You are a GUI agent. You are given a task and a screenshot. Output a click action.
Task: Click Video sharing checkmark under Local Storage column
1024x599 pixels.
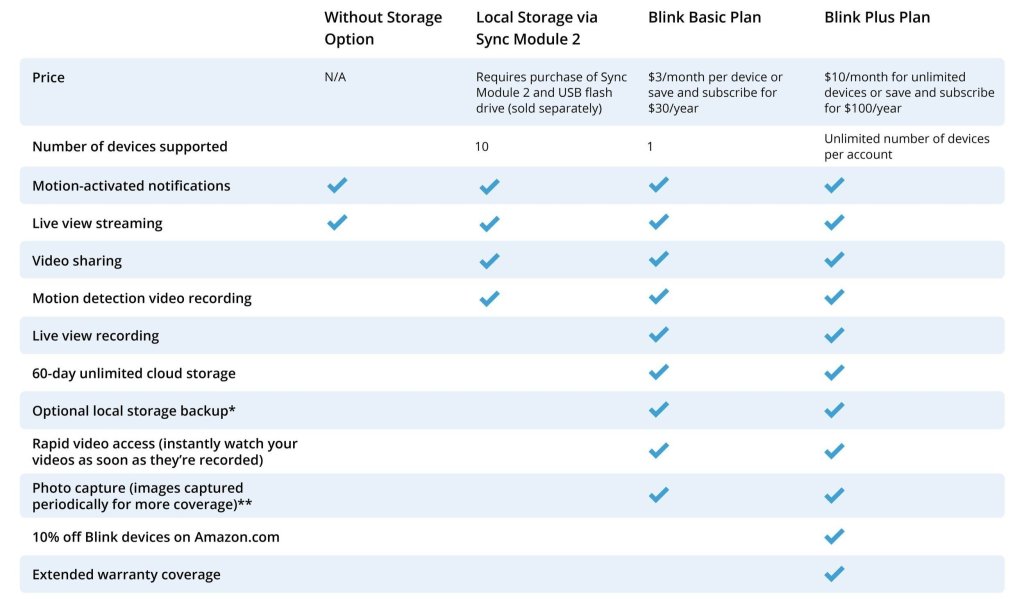(489, 261)
